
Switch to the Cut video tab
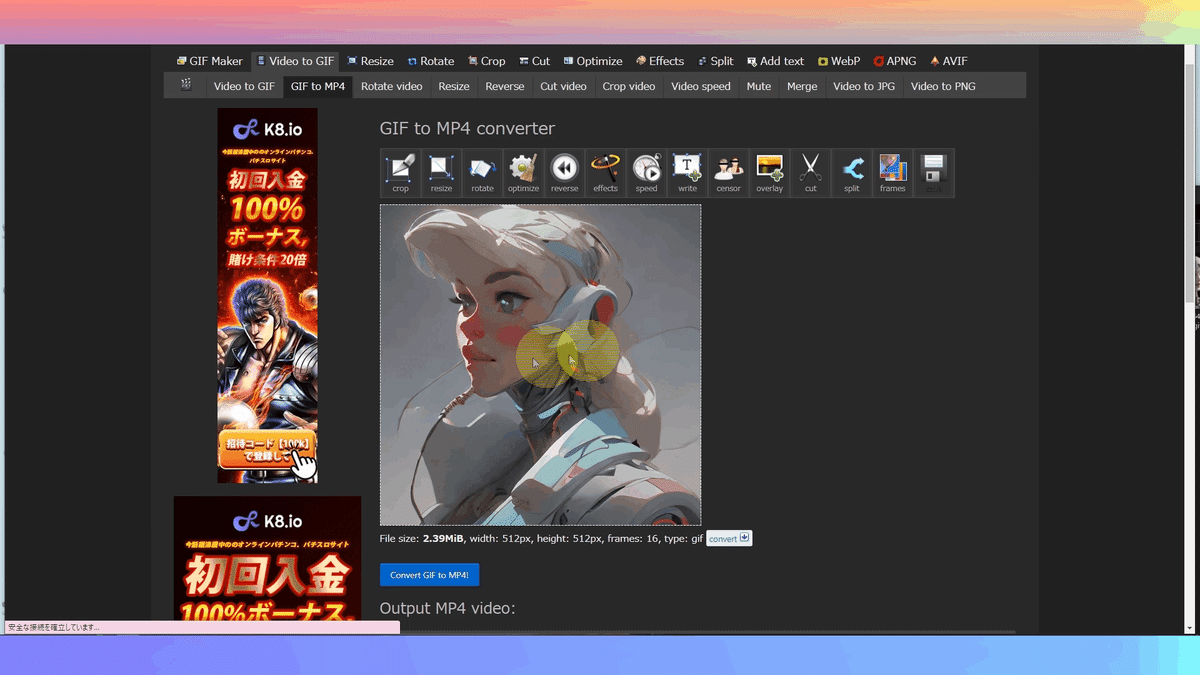(x=563, y=86)
